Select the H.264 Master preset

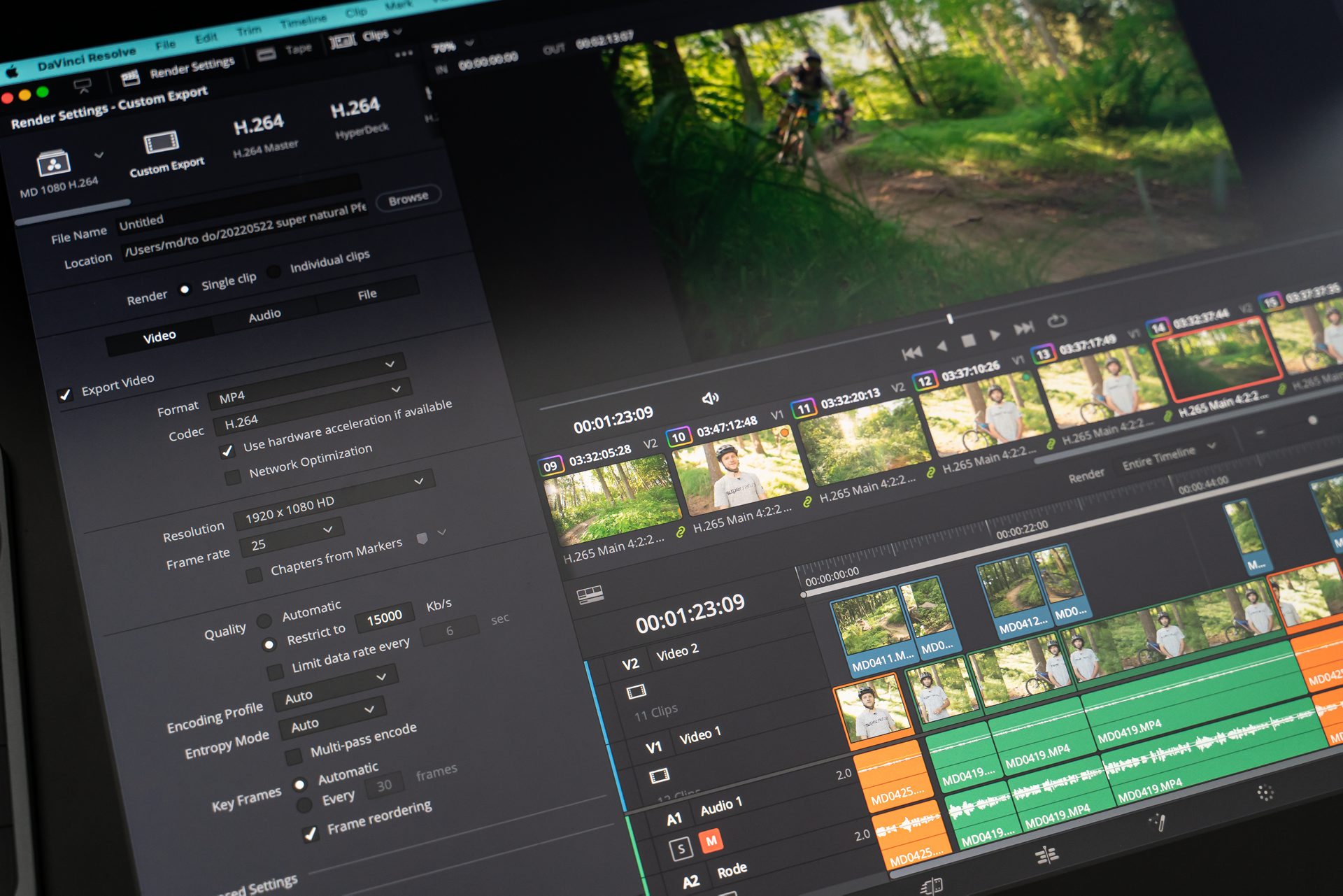click(x=261, y=134)
